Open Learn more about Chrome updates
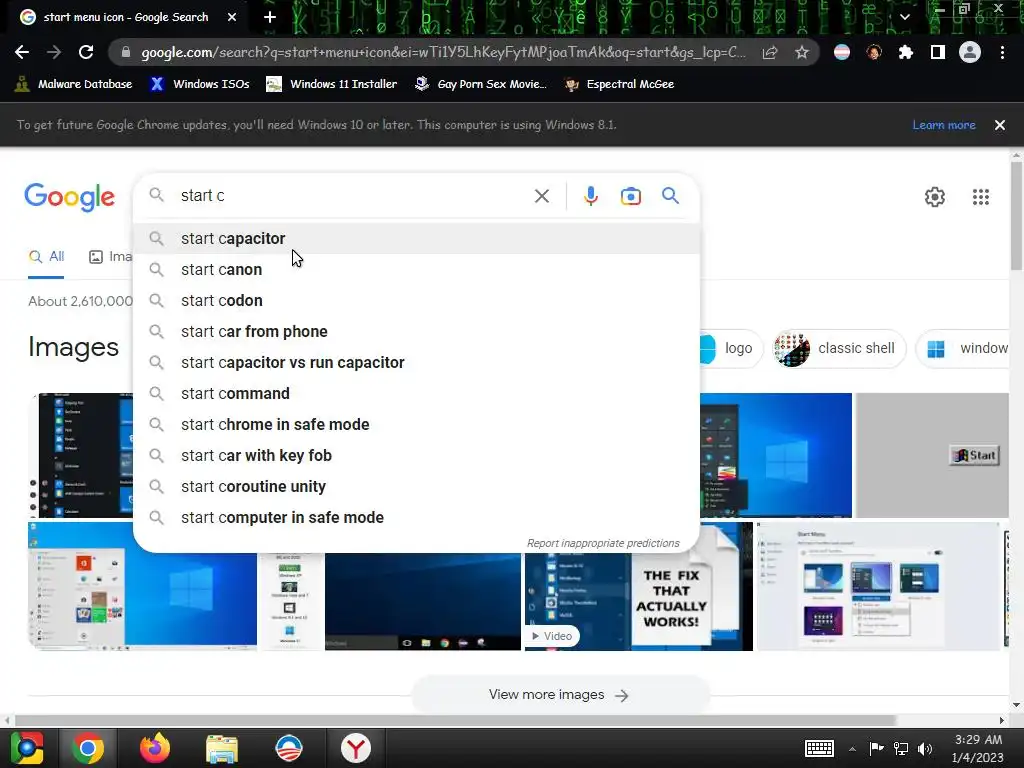 click(944, 125)
